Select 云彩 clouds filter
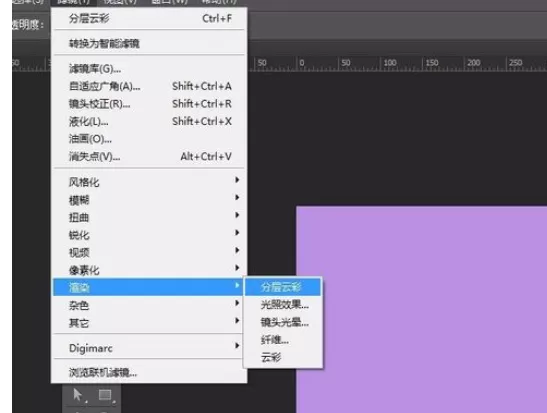 point(283,357)
